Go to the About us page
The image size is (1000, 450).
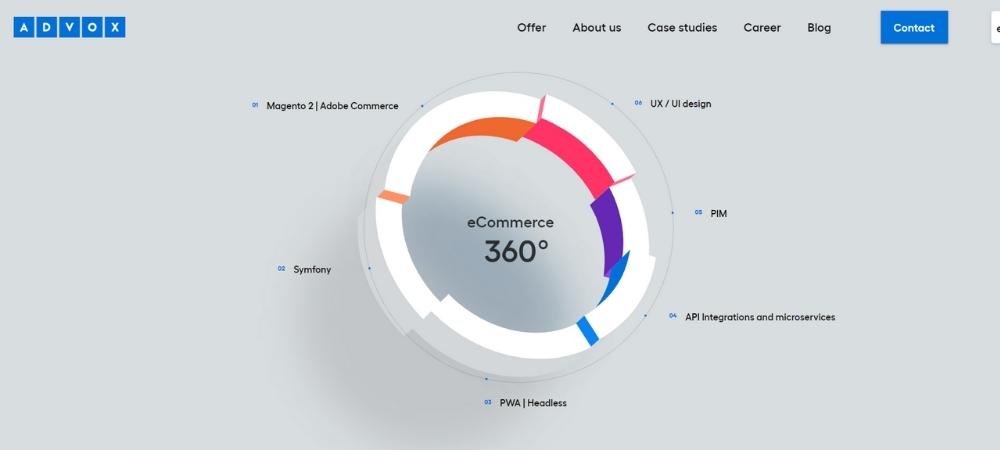click(x=596, y=28)
